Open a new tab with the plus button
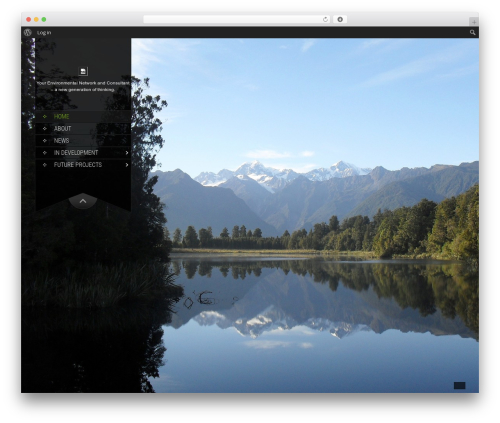Screen dimensions: 500x423 coord(474,22)
